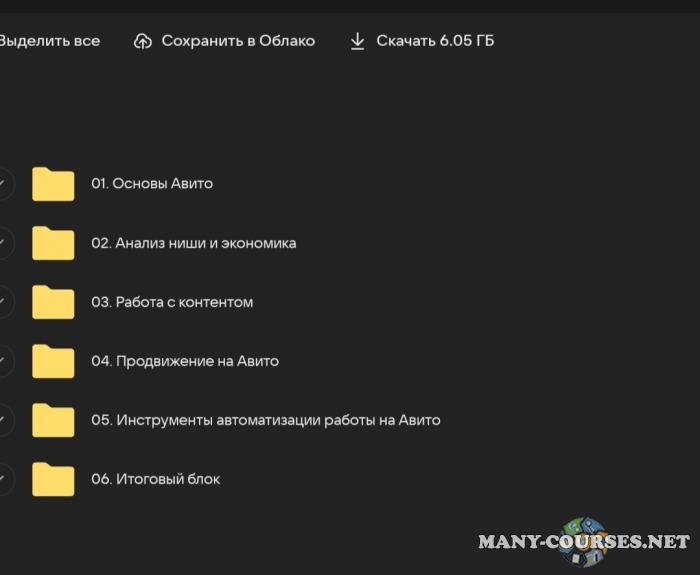This screenshot has width=700, height=575.
Task: Click the MANY-COURSES.NET watermark logo
Action: pos(584,542)
